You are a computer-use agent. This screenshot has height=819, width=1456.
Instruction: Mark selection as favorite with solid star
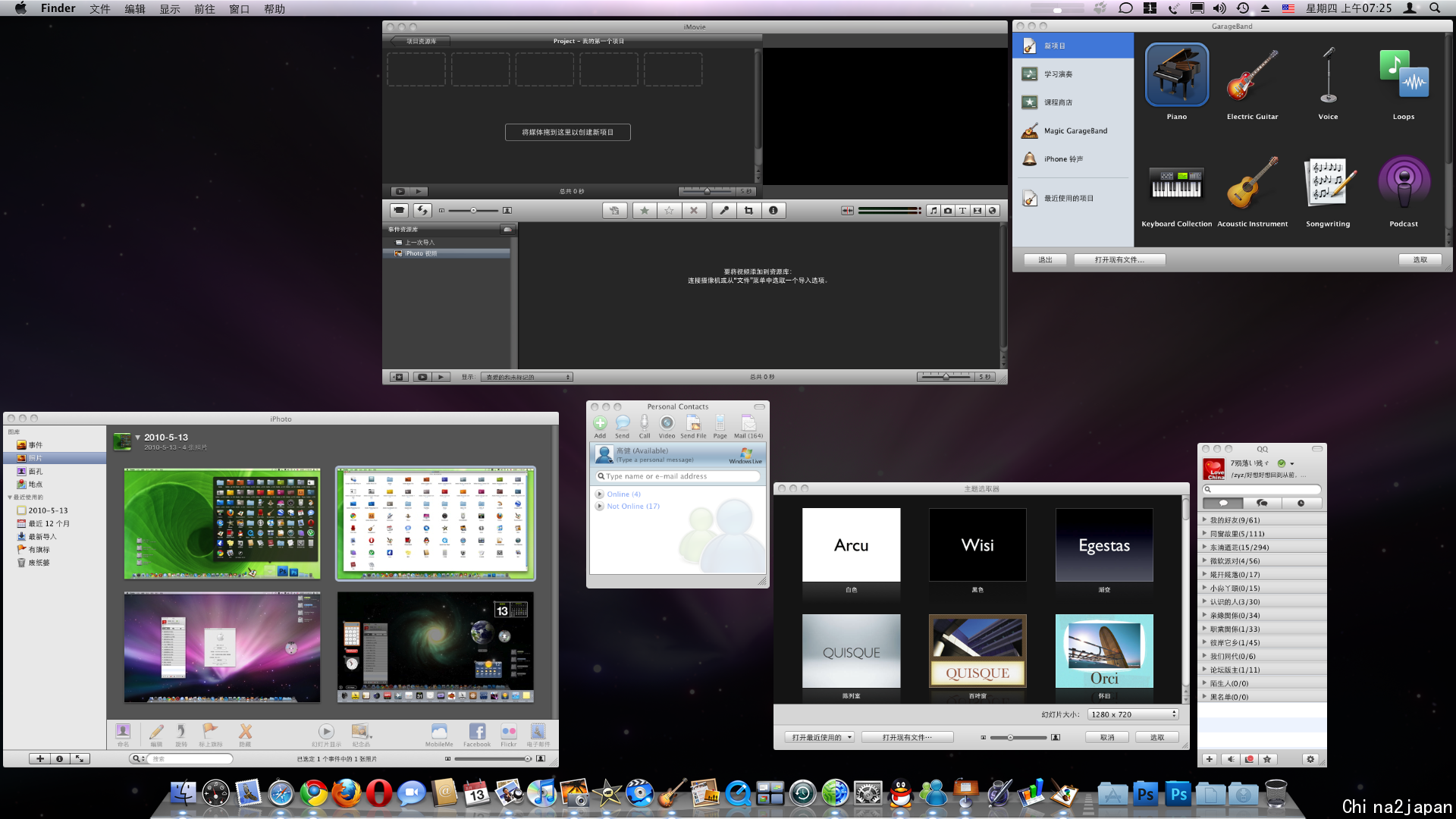point(645,210)
